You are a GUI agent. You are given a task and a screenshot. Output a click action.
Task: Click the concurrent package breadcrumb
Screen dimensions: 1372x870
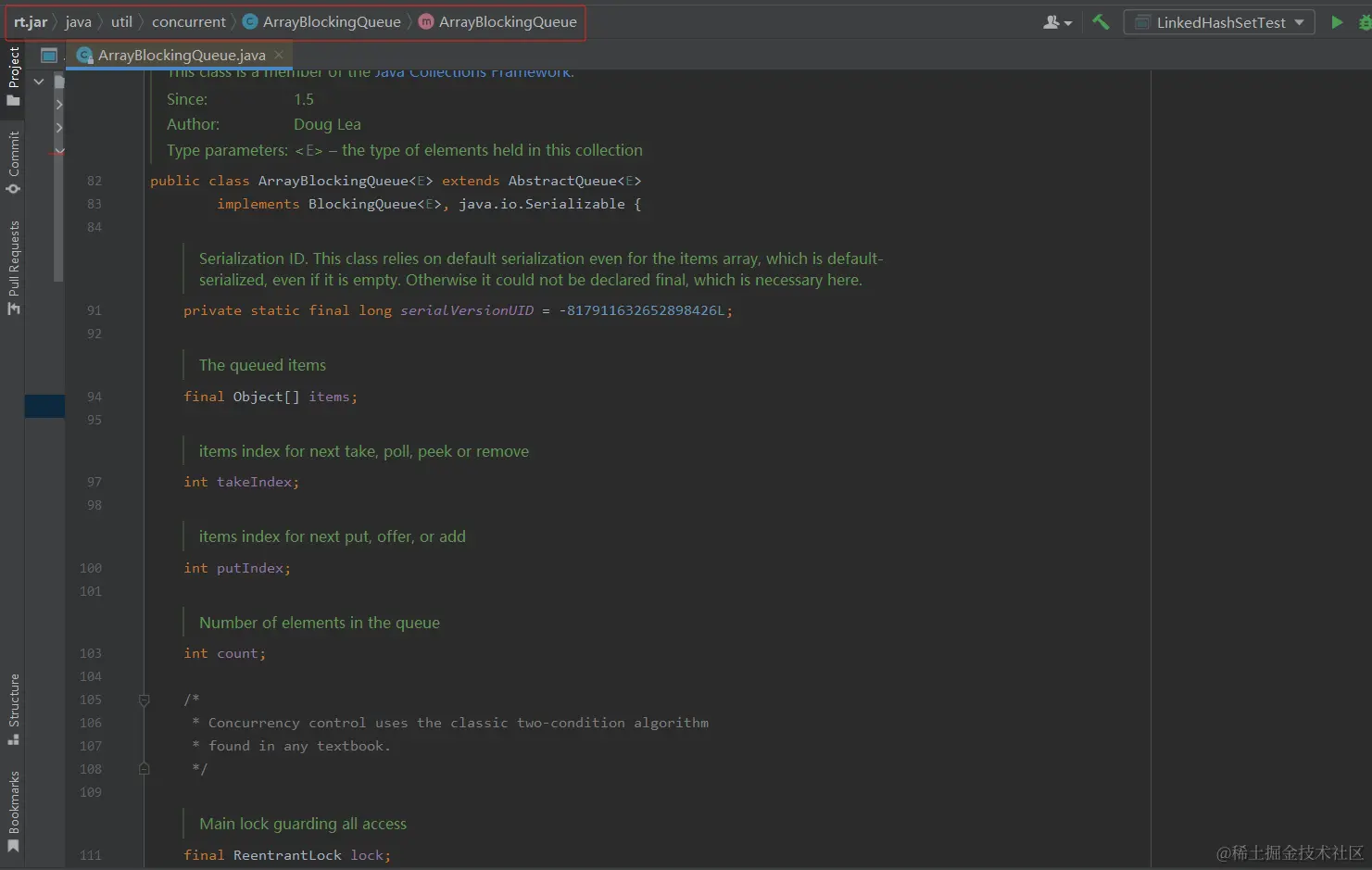pos(188,21)
